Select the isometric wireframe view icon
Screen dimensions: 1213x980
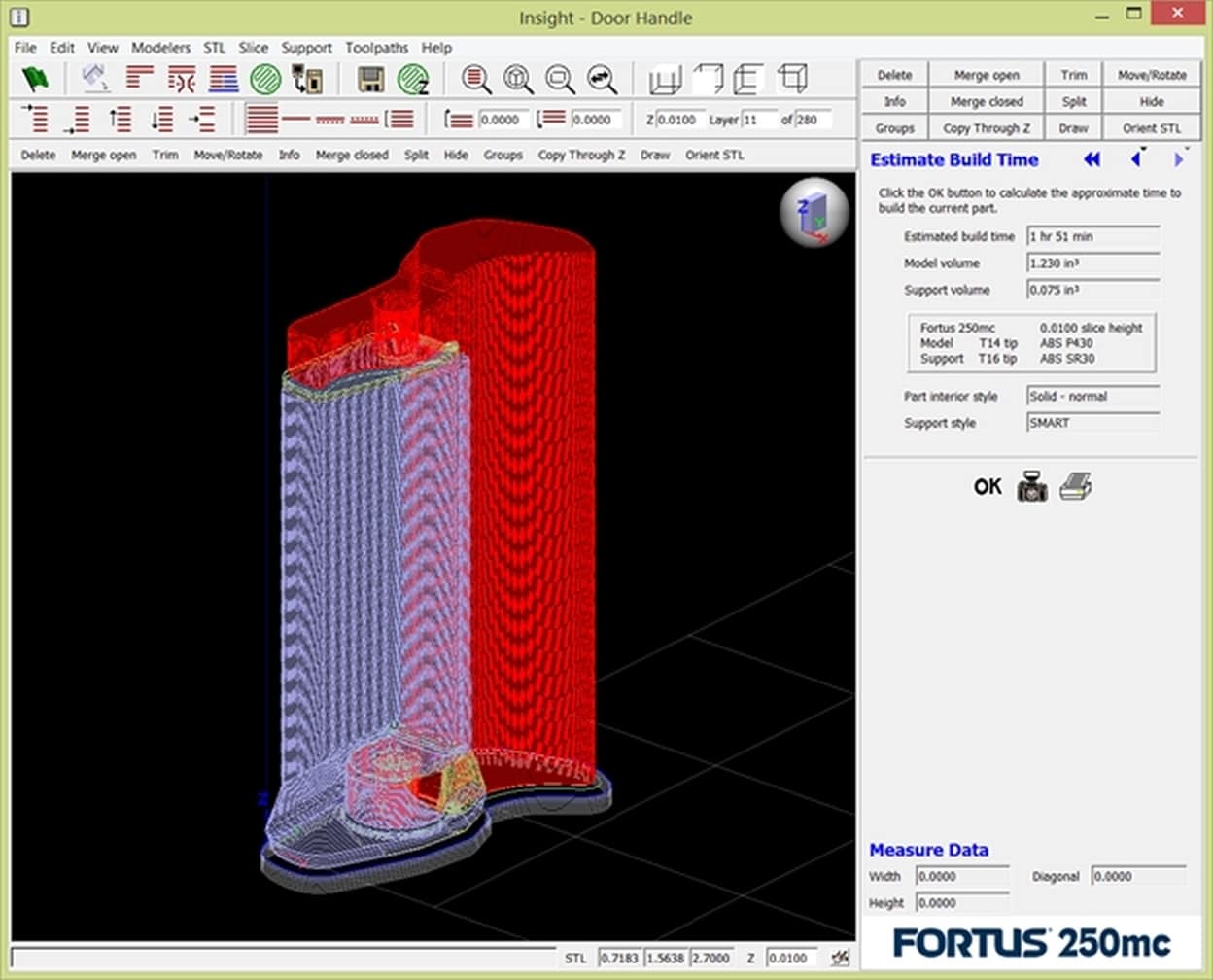pyautogui.click(x=792, y=79)
